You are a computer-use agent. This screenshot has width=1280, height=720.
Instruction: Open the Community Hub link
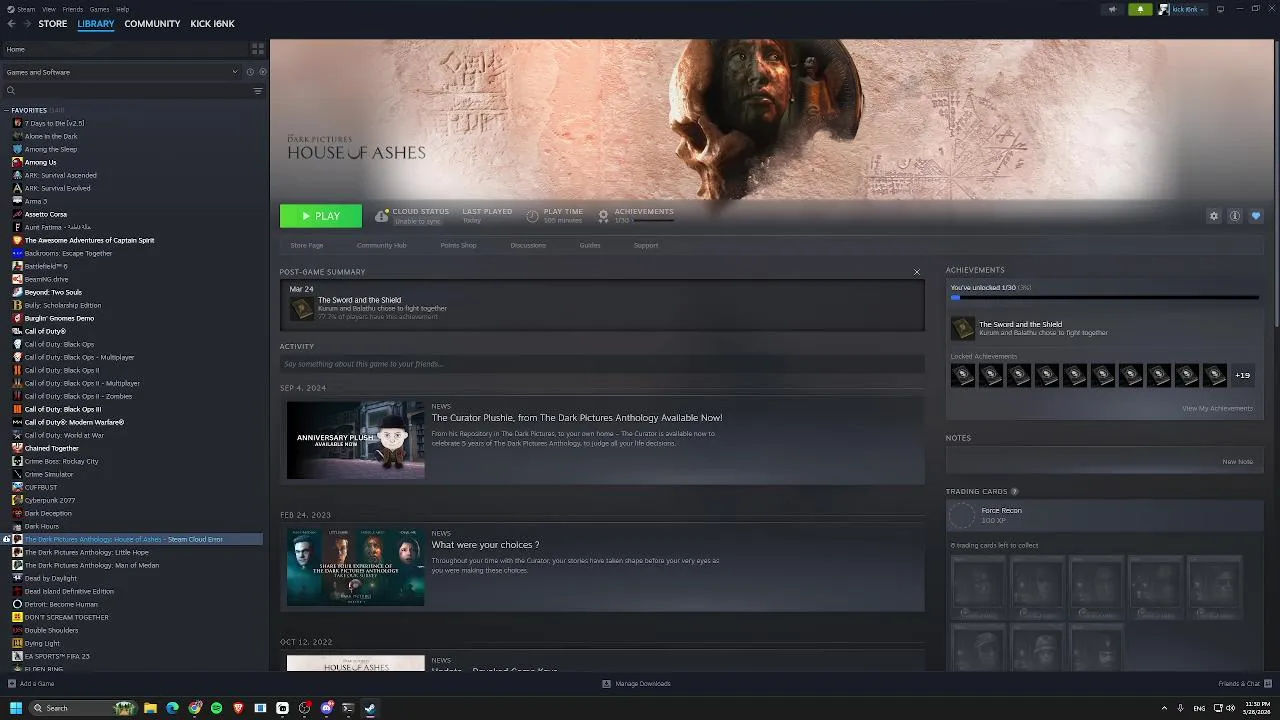381,245
